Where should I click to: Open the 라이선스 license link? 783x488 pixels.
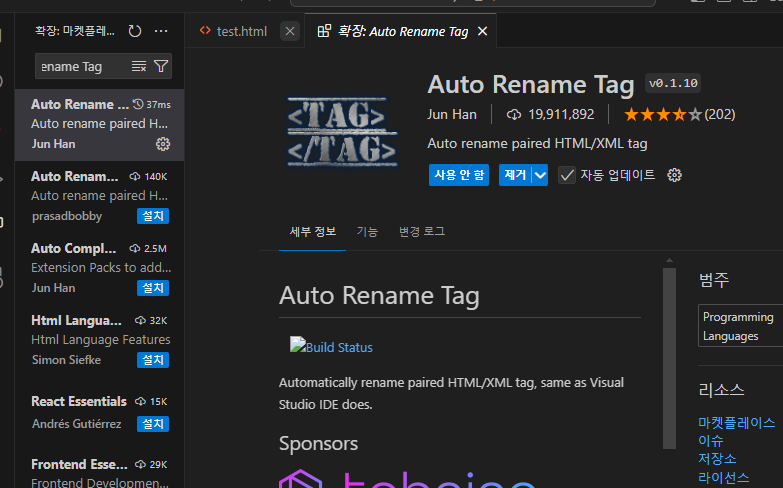pos(724,478)
